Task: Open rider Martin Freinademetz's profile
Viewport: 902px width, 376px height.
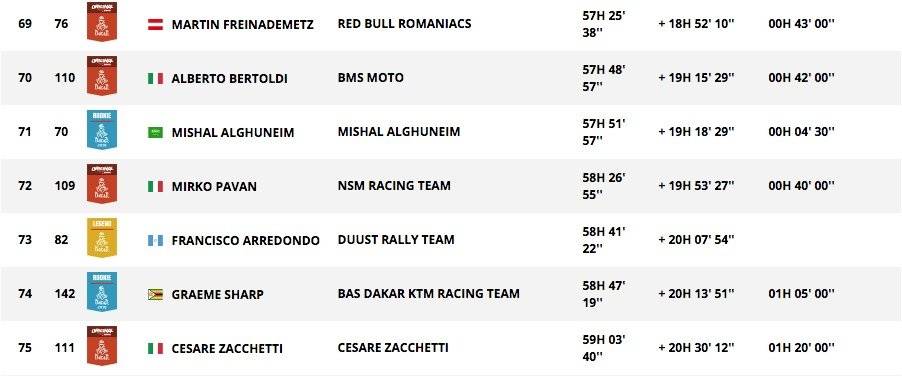Action: click(243, 25)
